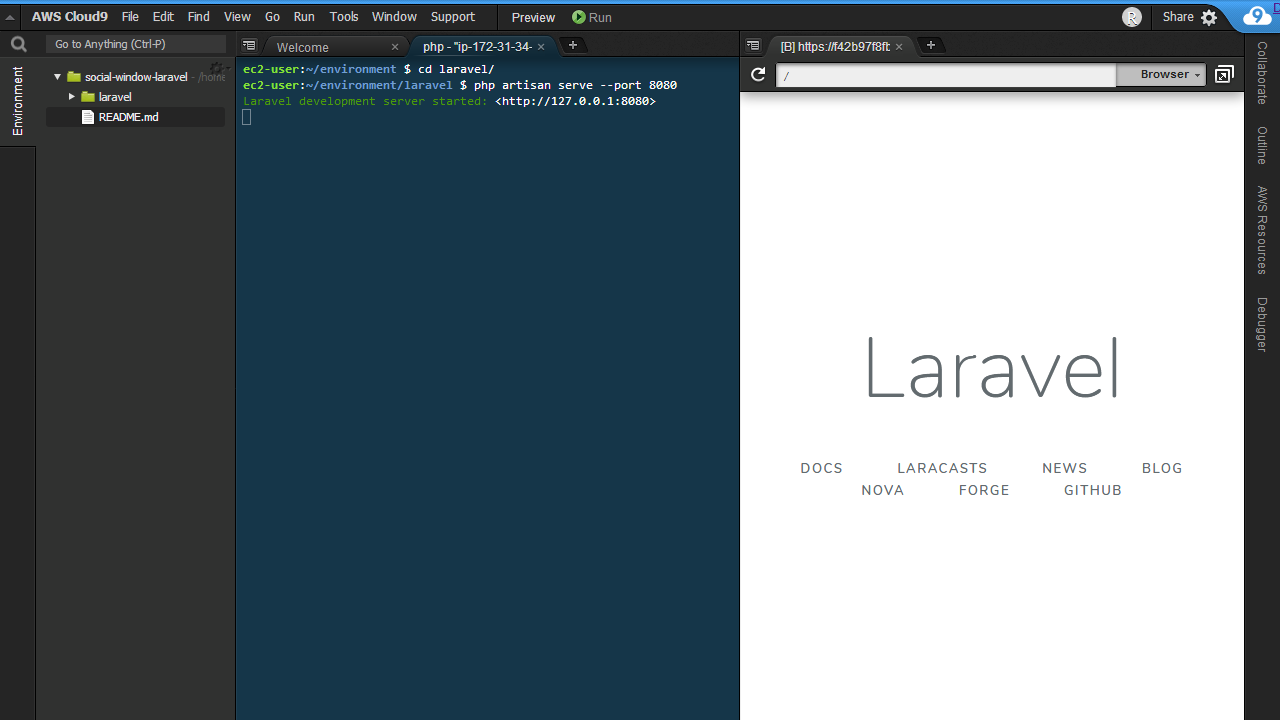The width and height of the screenshot is (1280, 720).
Task: Open left pane tab list icon
Action: pyautogui.click(x=250, y=46)
